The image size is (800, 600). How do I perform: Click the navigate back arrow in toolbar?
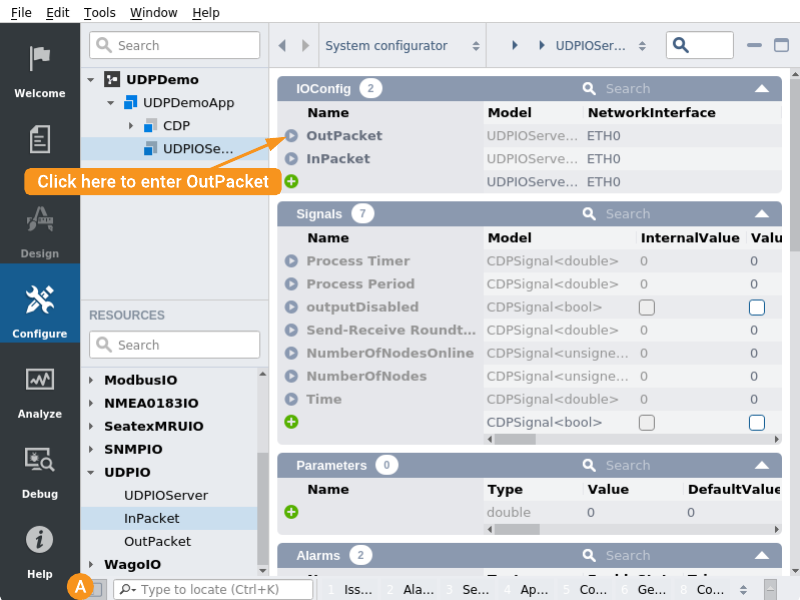[282, 46]
